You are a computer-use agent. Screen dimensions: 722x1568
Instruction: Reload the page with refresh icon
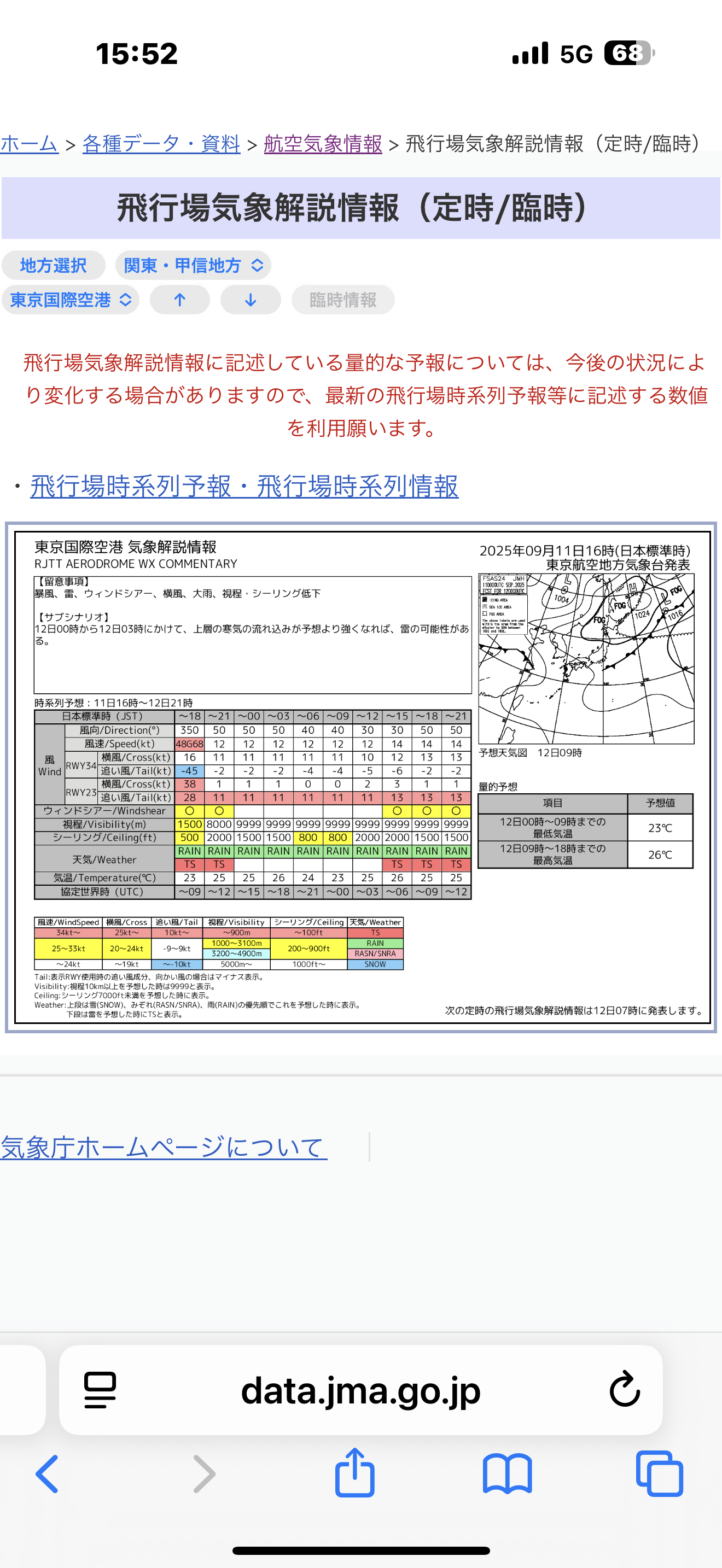tap(625, 1389)
